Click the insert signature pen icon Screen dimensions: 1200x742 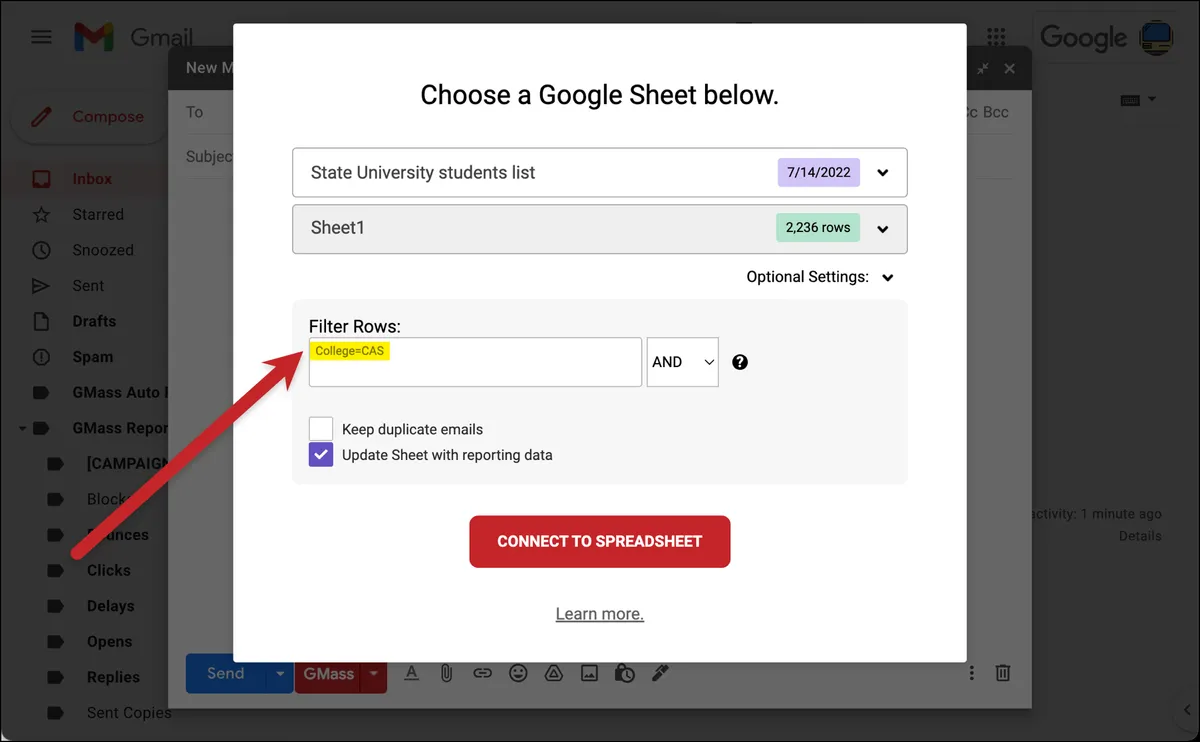(x=660, y=673)
